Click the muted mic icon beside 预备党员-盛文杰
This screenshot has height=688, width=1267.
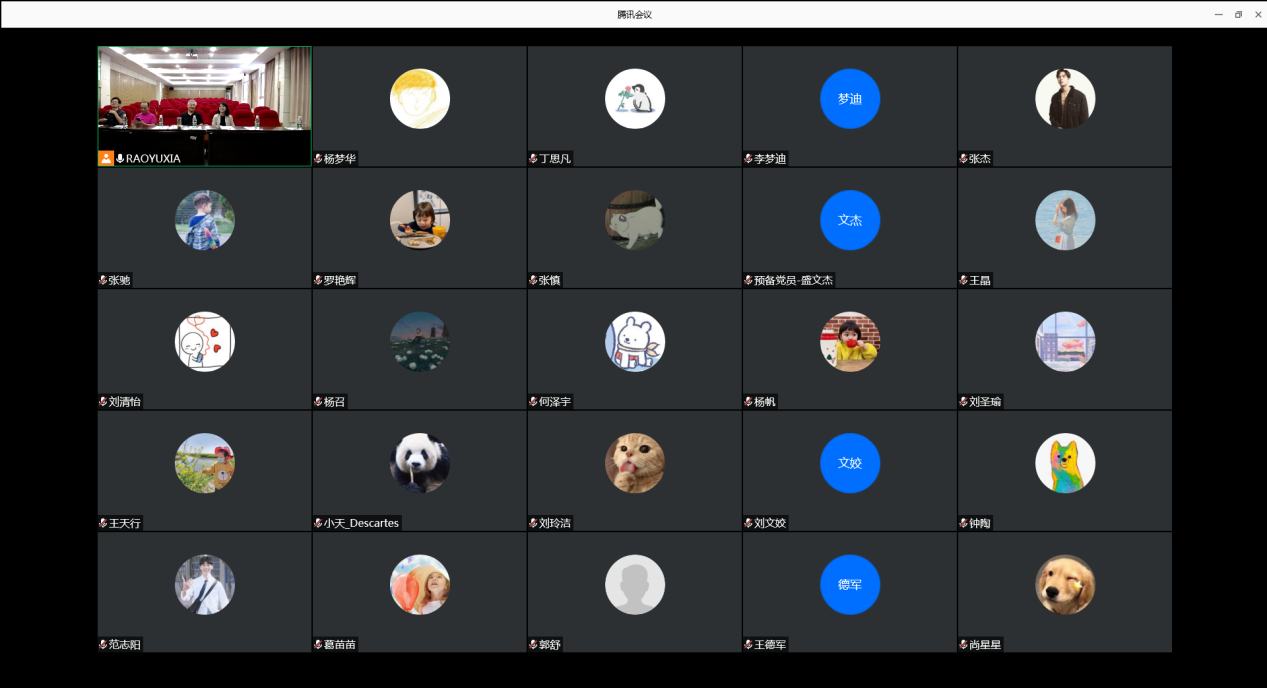click(x=748, y=280)
